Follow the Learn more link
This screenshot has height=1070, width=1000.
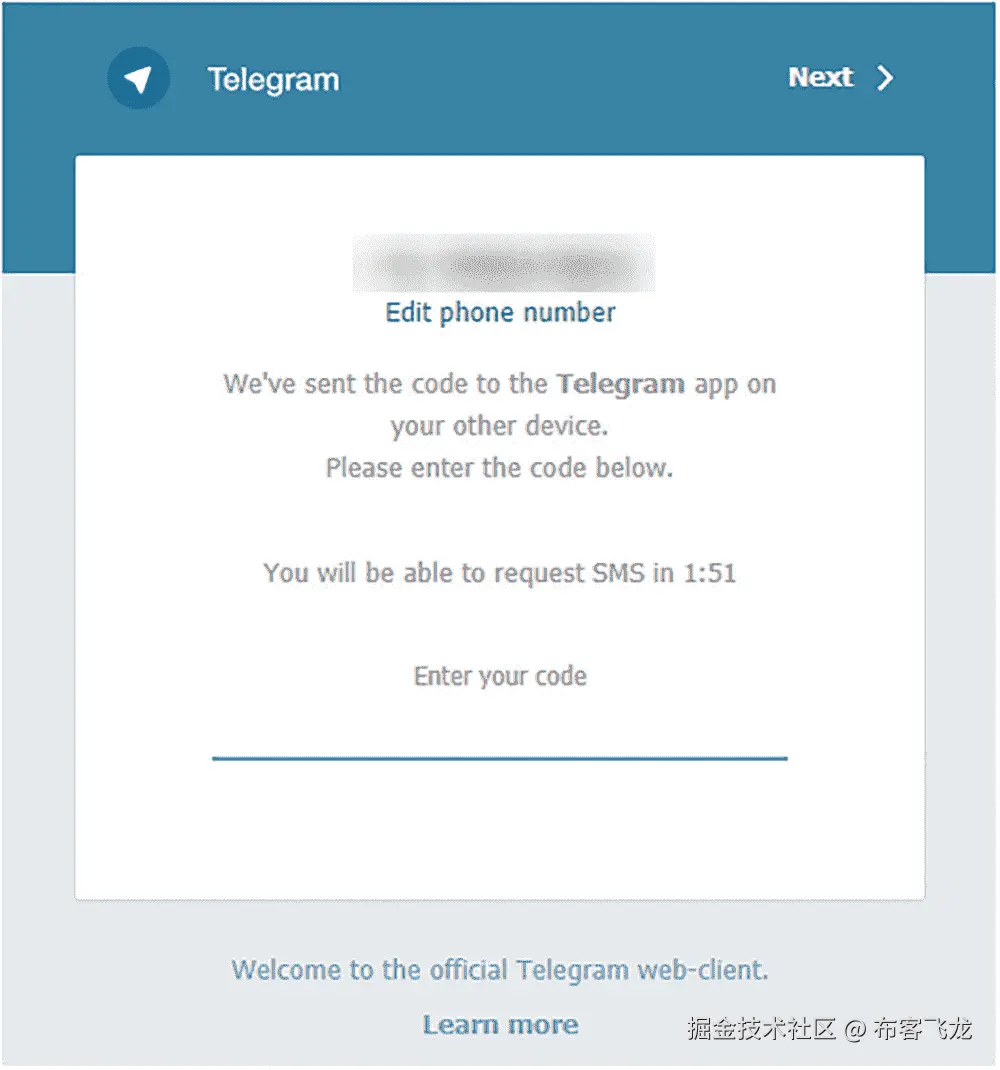(x=500, y=1024)
